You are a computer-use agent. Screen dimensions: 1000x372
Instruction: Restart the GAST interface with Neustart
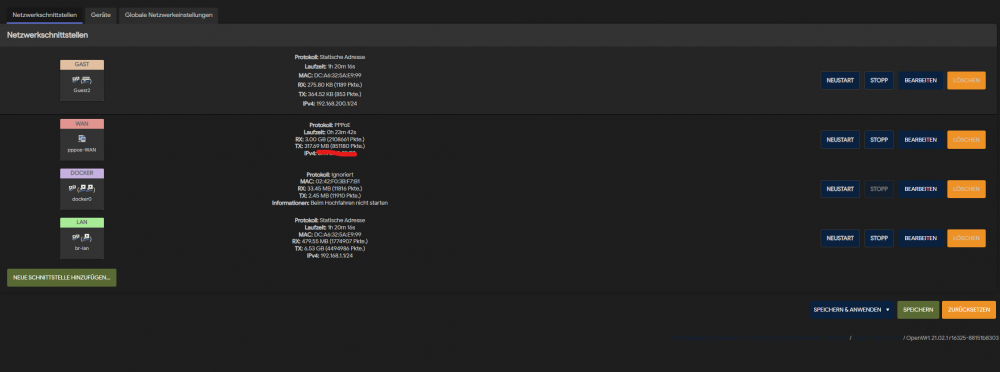840,80
